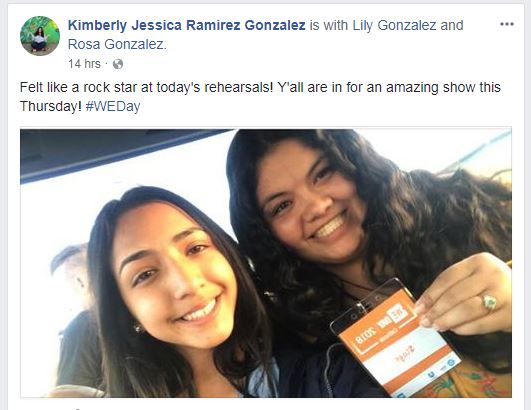
Task: Visit tagged friend Rosa Gonzalez's profile
Action: tap(116, 44)
